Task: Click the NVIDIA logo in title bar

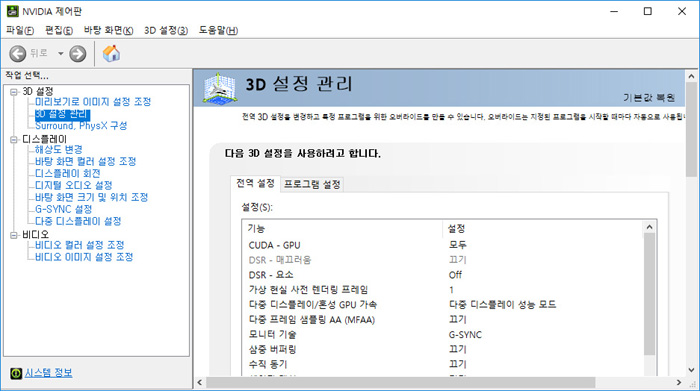Action: (12, 11)
